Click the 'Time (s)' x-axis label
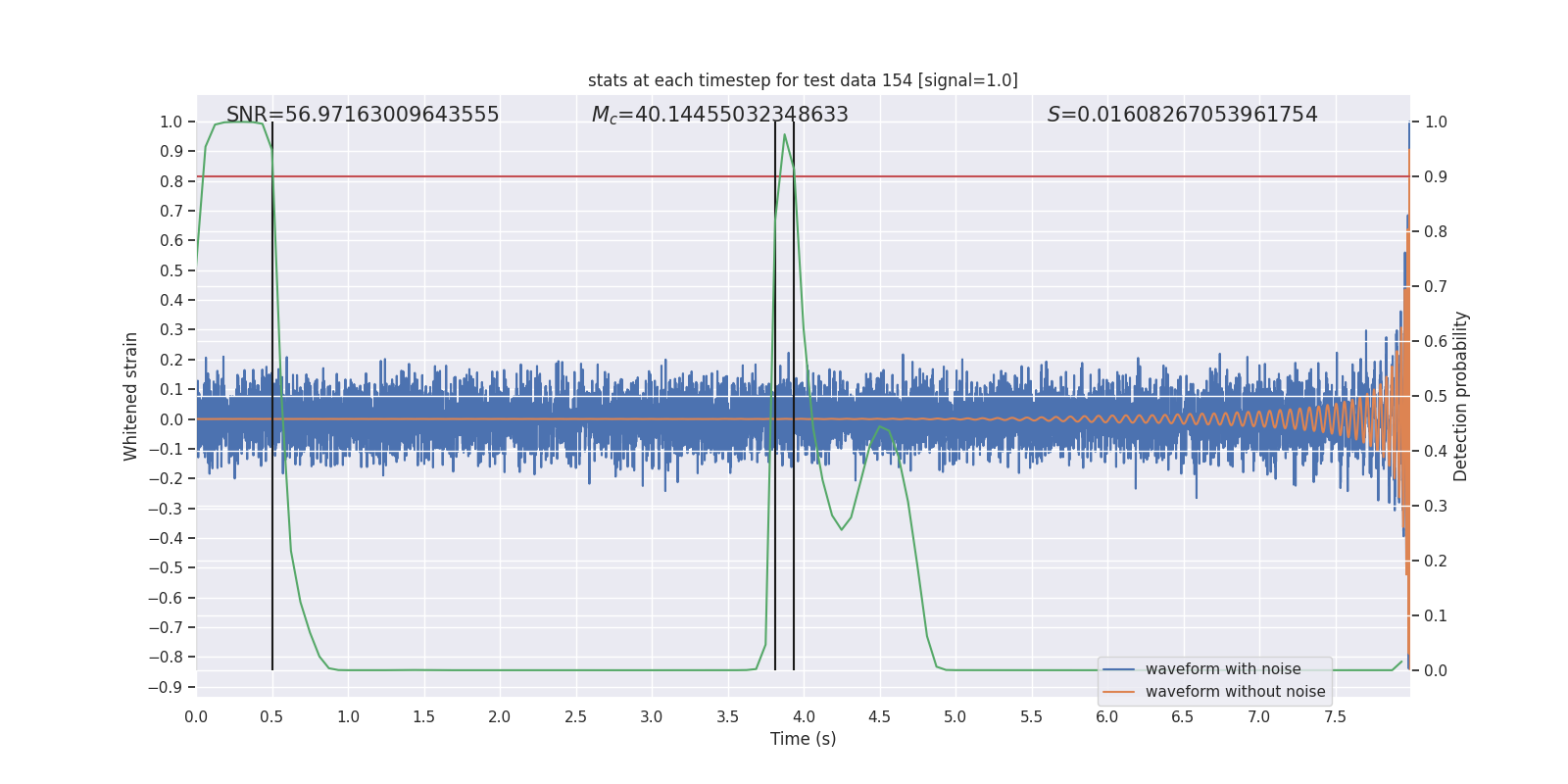Screen dimensions: 1568x784 pyautogui.click(x=803, y=739)
